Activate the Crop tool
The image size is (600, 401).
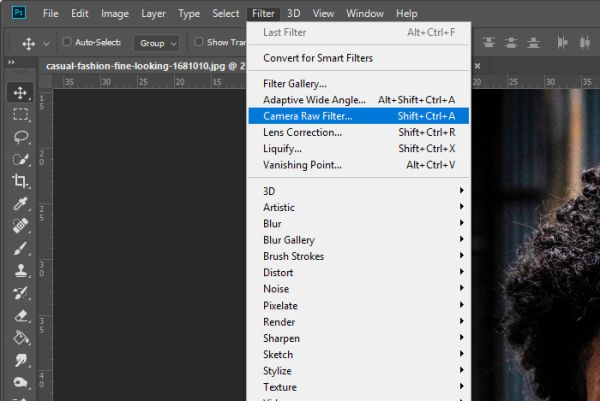coord(20,181)
